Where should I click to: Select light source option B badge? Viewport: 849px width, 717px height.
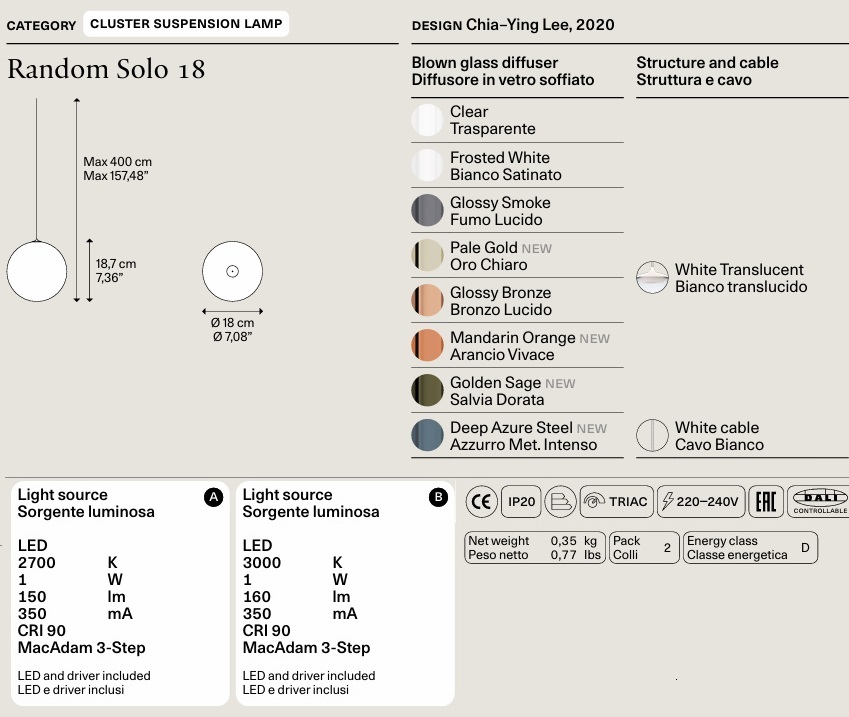438,497
